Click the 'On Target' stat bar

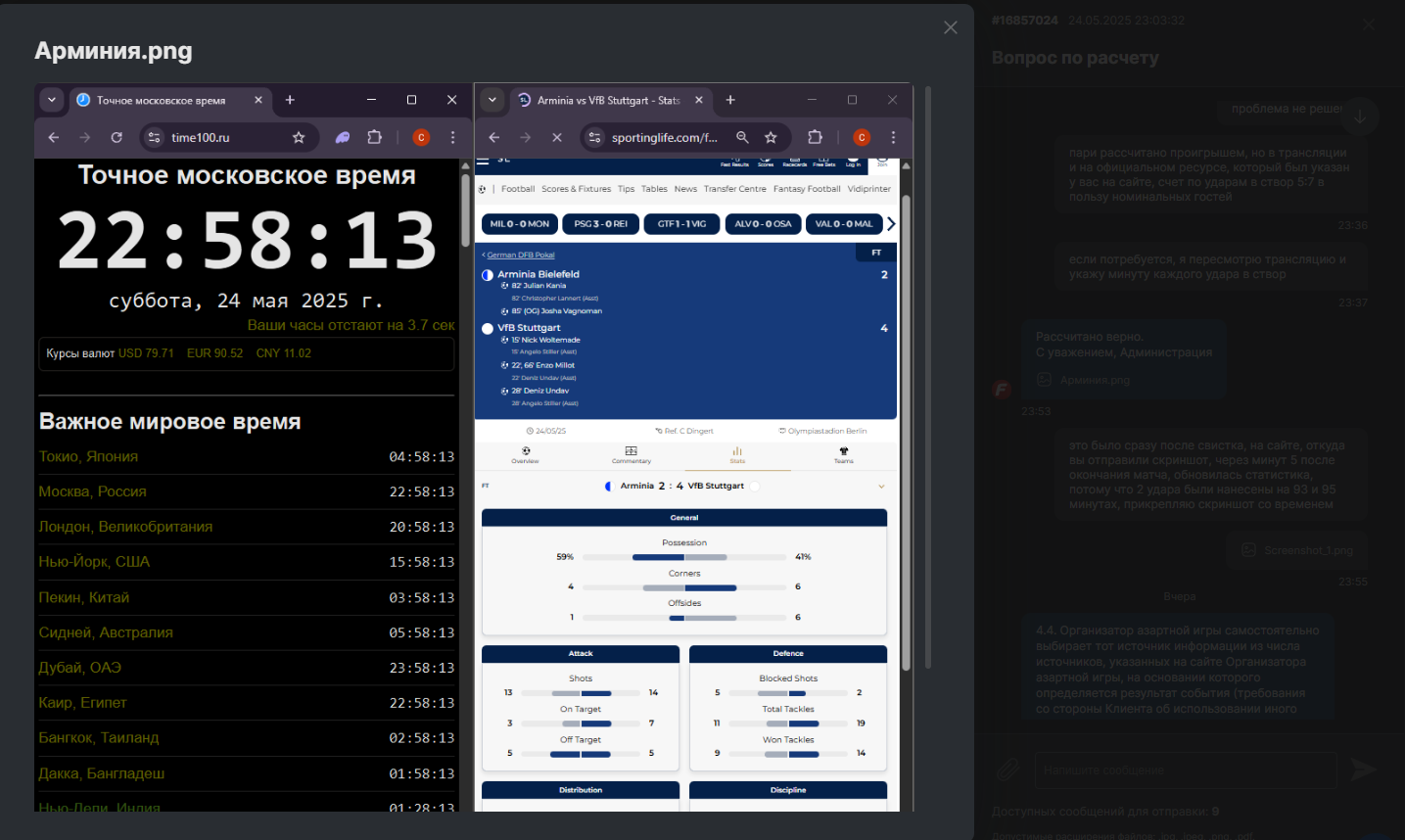coord(581,723)
